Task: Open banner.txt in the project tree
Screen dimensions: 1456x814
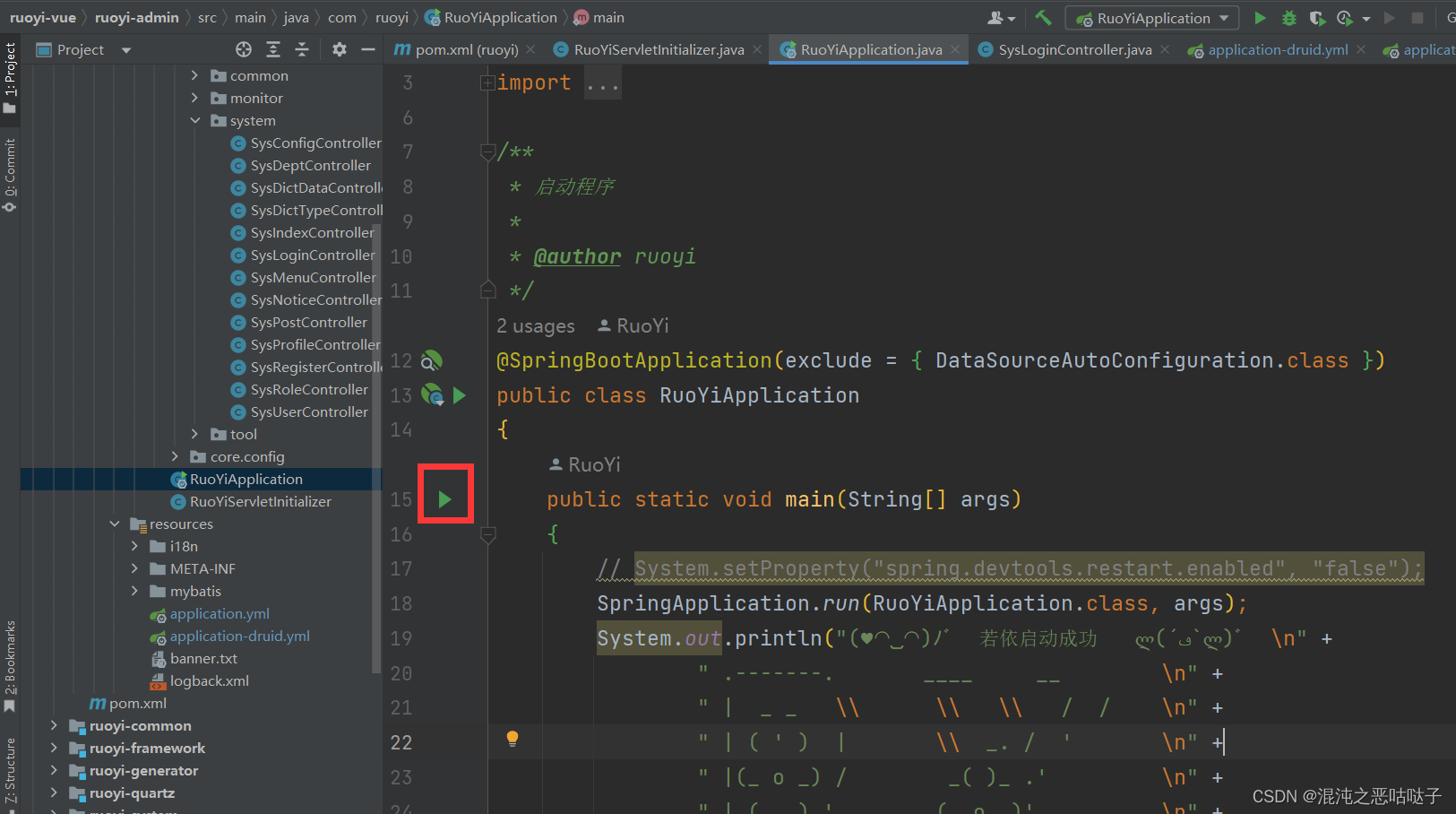Action: (x=203, y=658)
